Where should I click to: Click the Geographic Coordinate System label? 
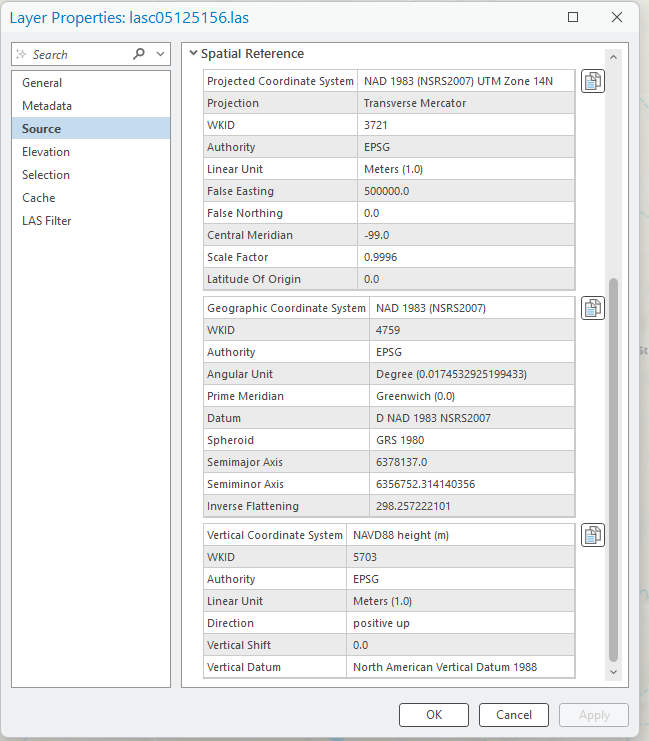pyautogui.click(x=286, y=308)
